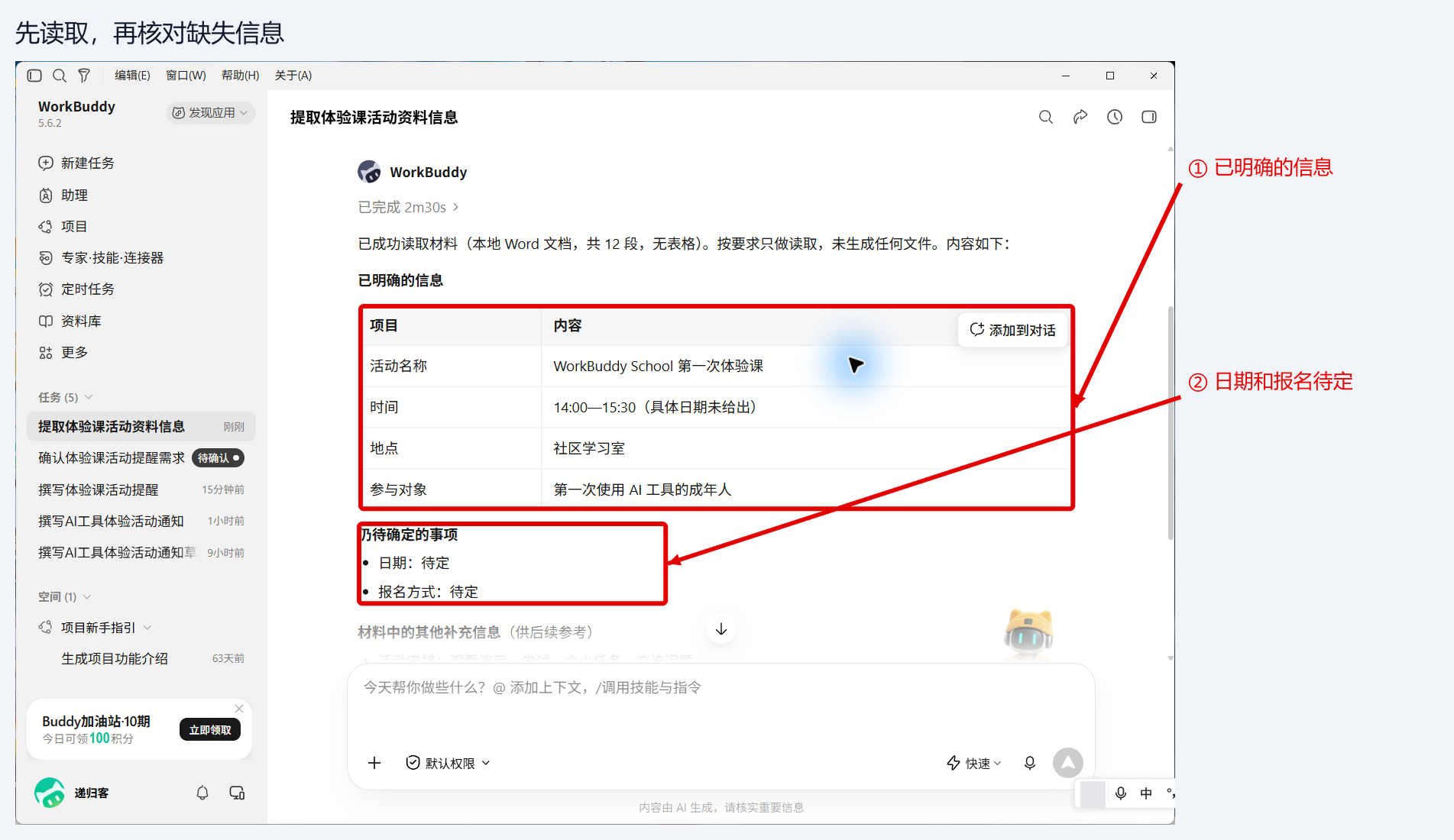Open the 编辑(E) menu
Screen dimensions: 1454x840
pyautogui.click(x=132, y=75)
